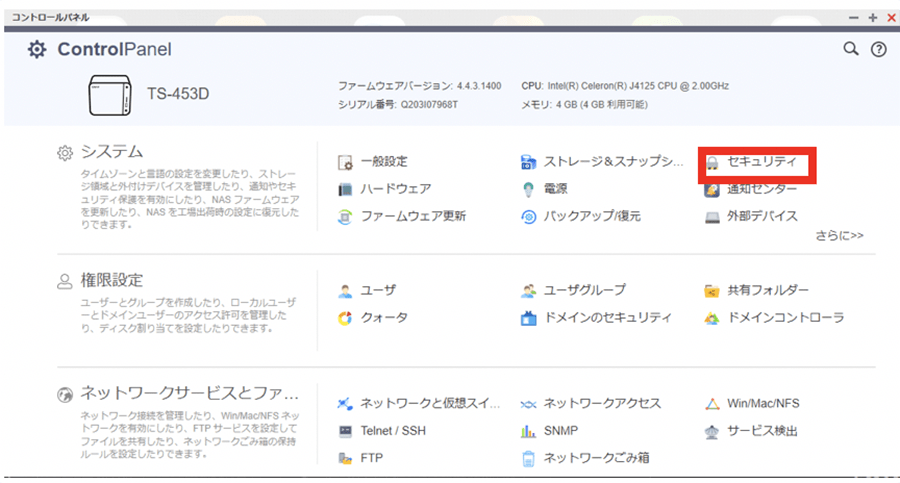Maximize the コントロールパネル window with plus button
This screenshot has width=900, height=483.
872,18
